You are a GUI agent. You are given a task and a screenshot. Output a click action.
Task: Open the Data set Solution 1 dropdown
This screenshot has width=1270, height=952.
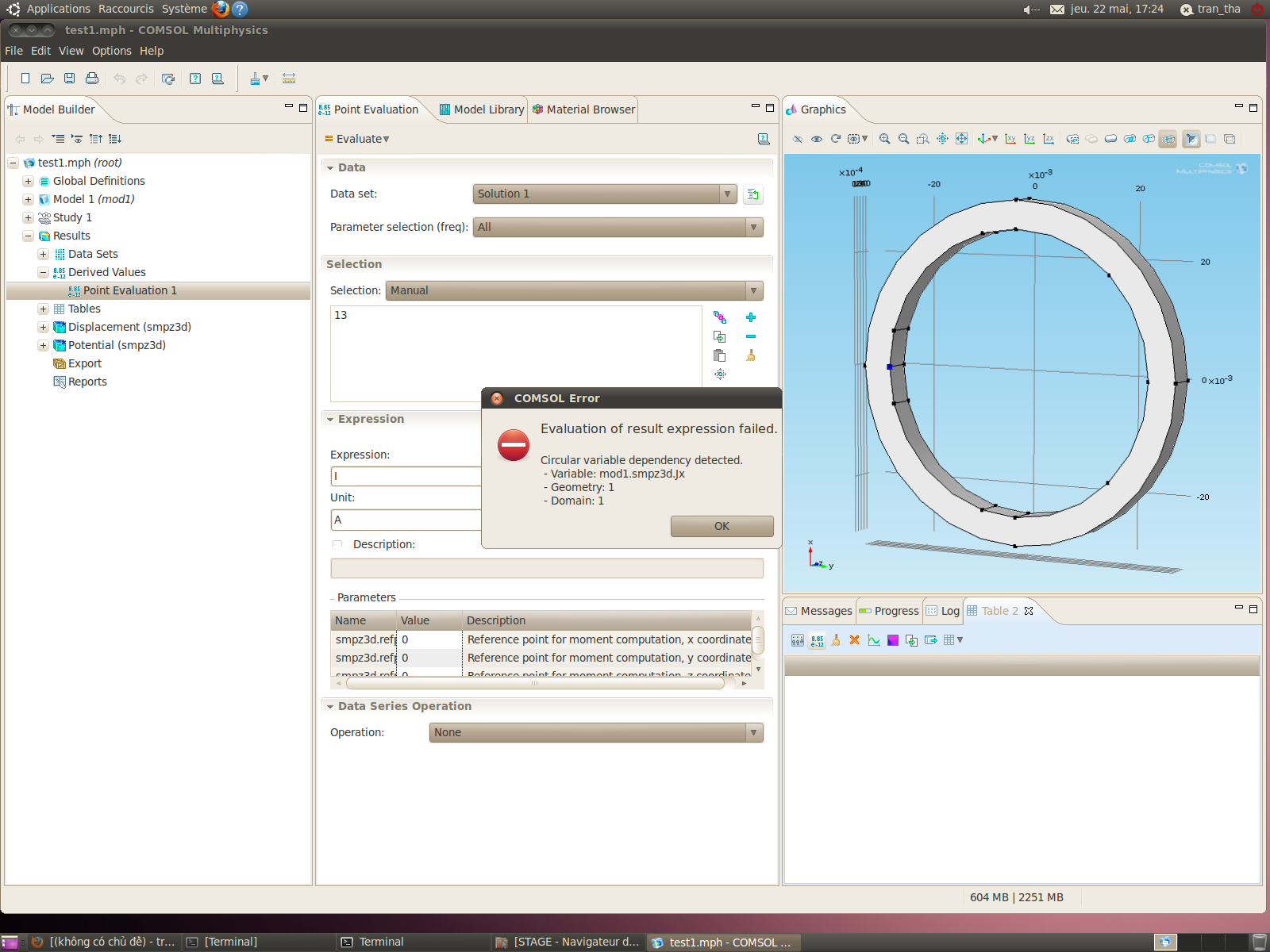pos(606,194)
